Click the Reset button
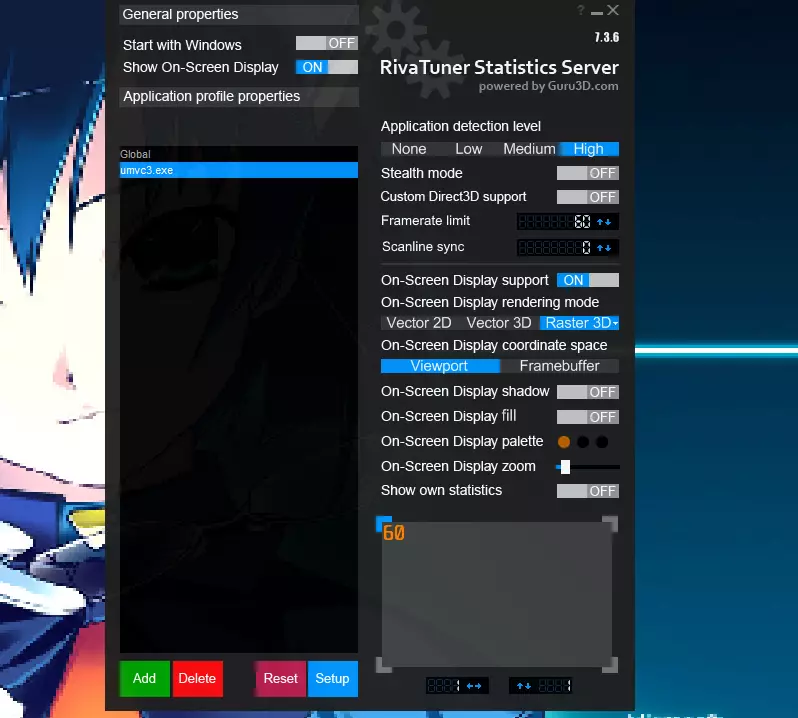 tap(280, 679)
